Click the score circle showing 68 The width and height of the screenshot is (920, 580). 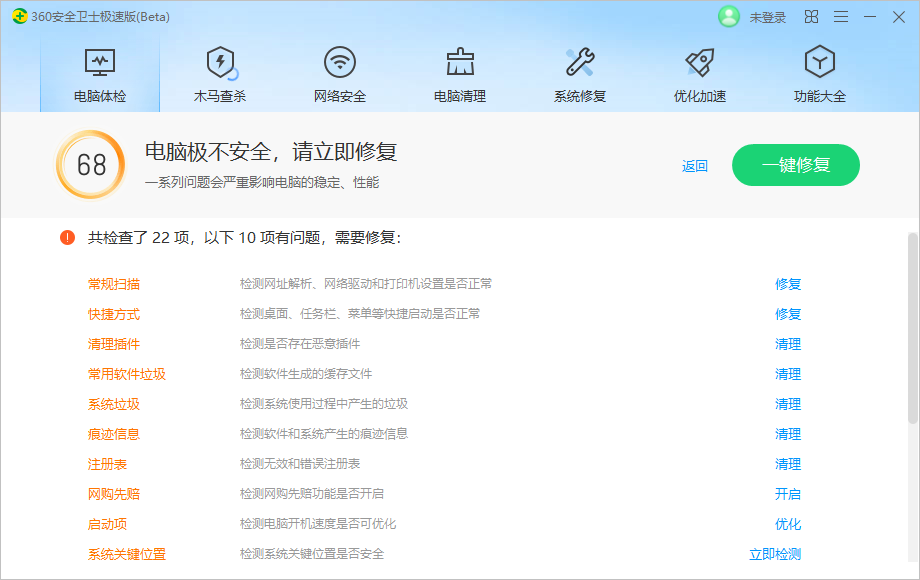coord(91,165)
